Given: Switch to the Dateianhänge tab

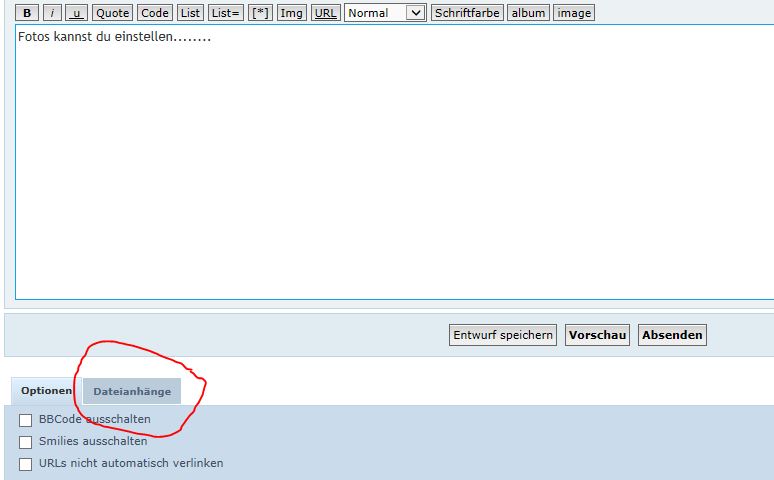Looking at the screenshot, I should coord(132,391).
